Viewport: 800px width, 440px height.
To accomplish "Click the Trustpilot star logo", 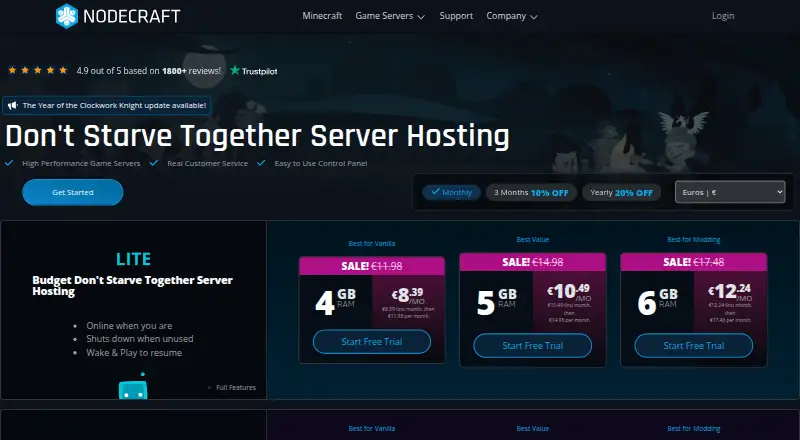I will (235, 70).
